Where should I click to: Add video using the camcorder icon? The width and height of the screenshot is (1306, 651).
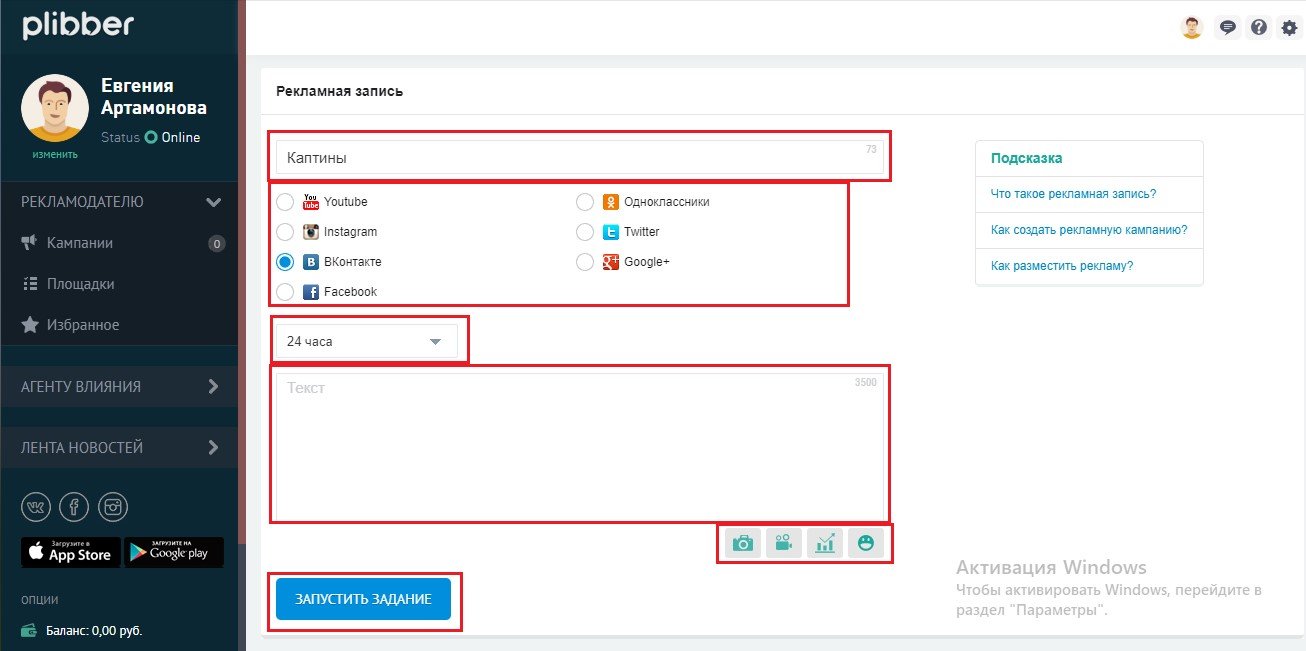tap(784, 543)
